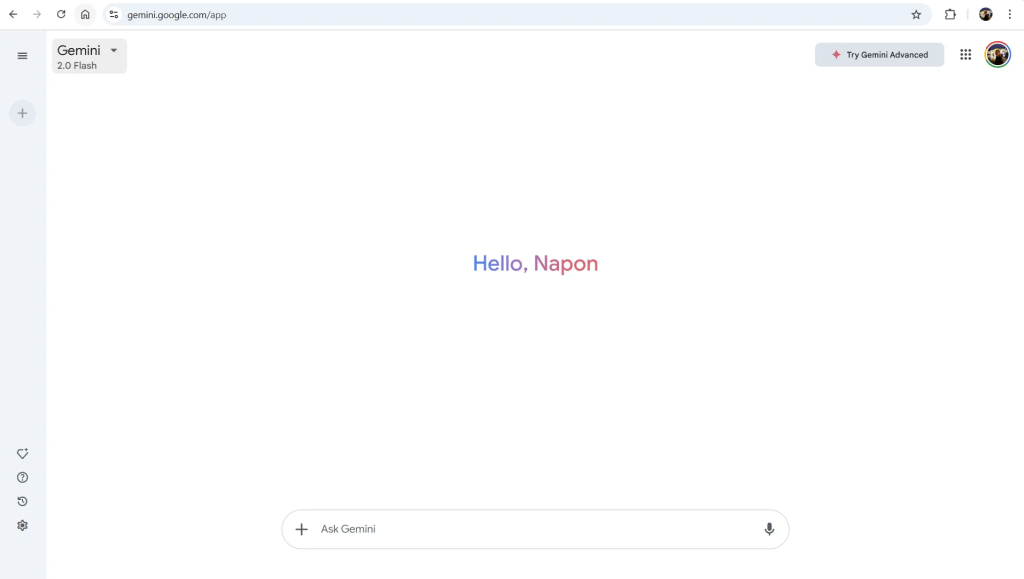The width and height of the screenshot is (1024, 579).
Task: Open Chrome three-dot menu
Action: (1010, 14)
